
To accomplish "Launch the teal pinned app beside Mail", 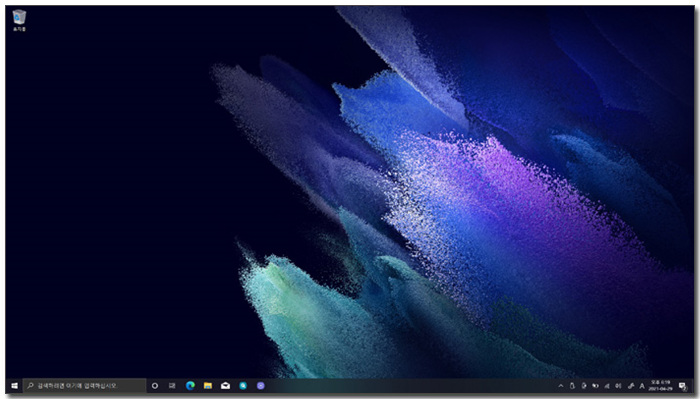I will click(243, 386).
